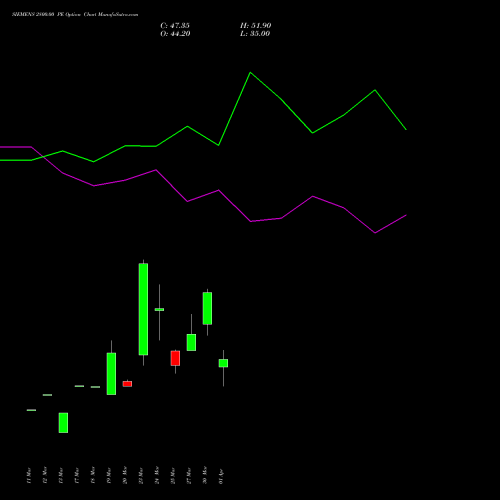Click the green candle on 30 Mar
The width and height of the screenshot is (500, 500).
pos(207,308)
